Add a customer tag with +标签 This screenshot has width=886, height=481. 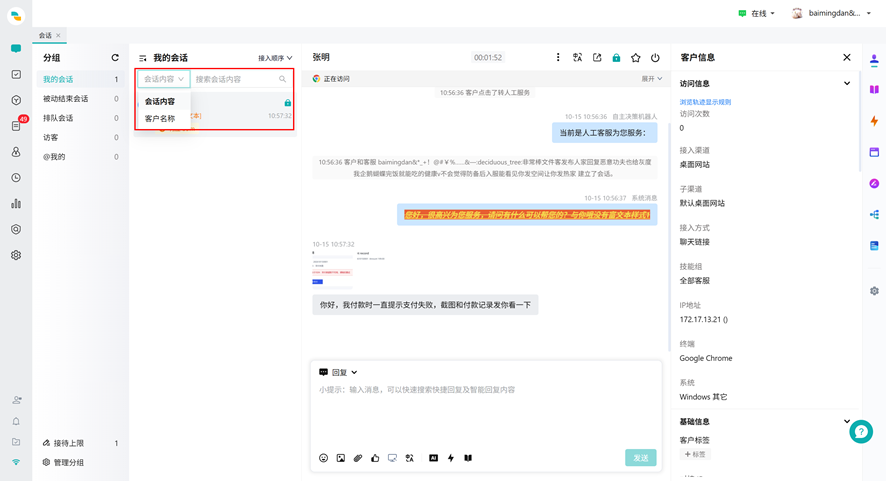[695, 454]
